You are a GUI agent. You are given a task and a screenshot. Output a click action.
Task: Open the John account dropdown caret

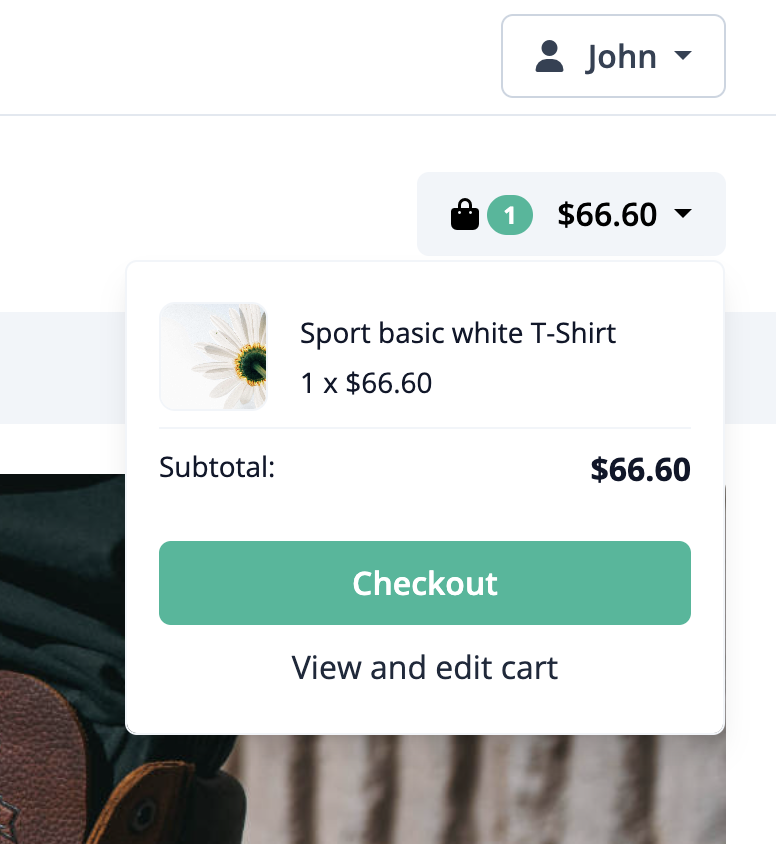pyautogui.click(x=682, y=55)
